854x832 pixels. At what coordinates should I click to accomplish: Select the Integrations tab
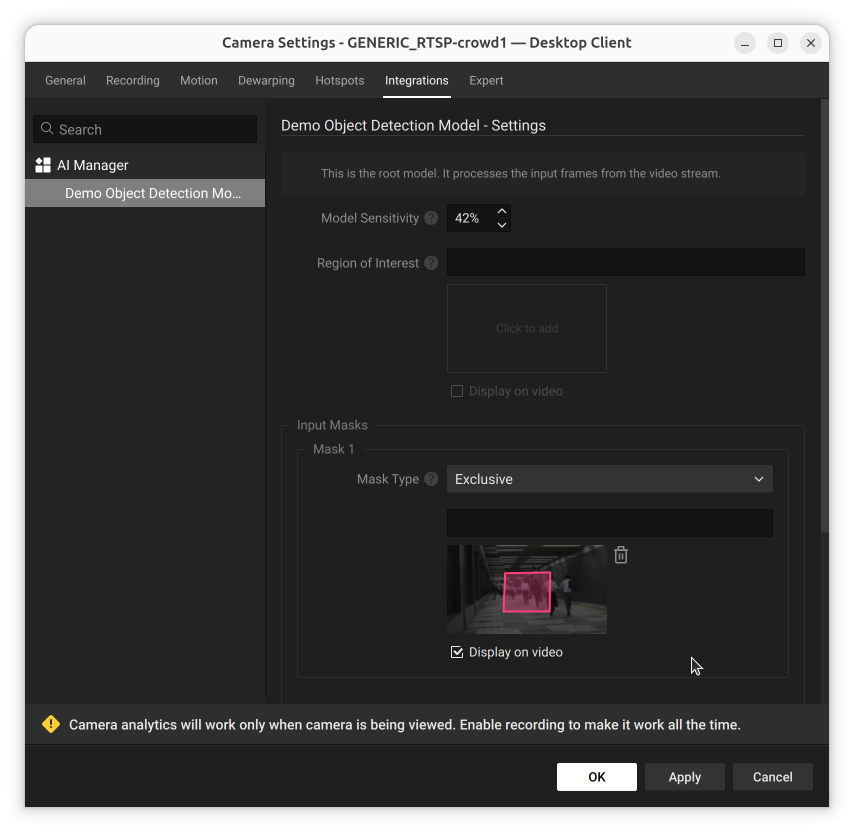pos(417,81)
